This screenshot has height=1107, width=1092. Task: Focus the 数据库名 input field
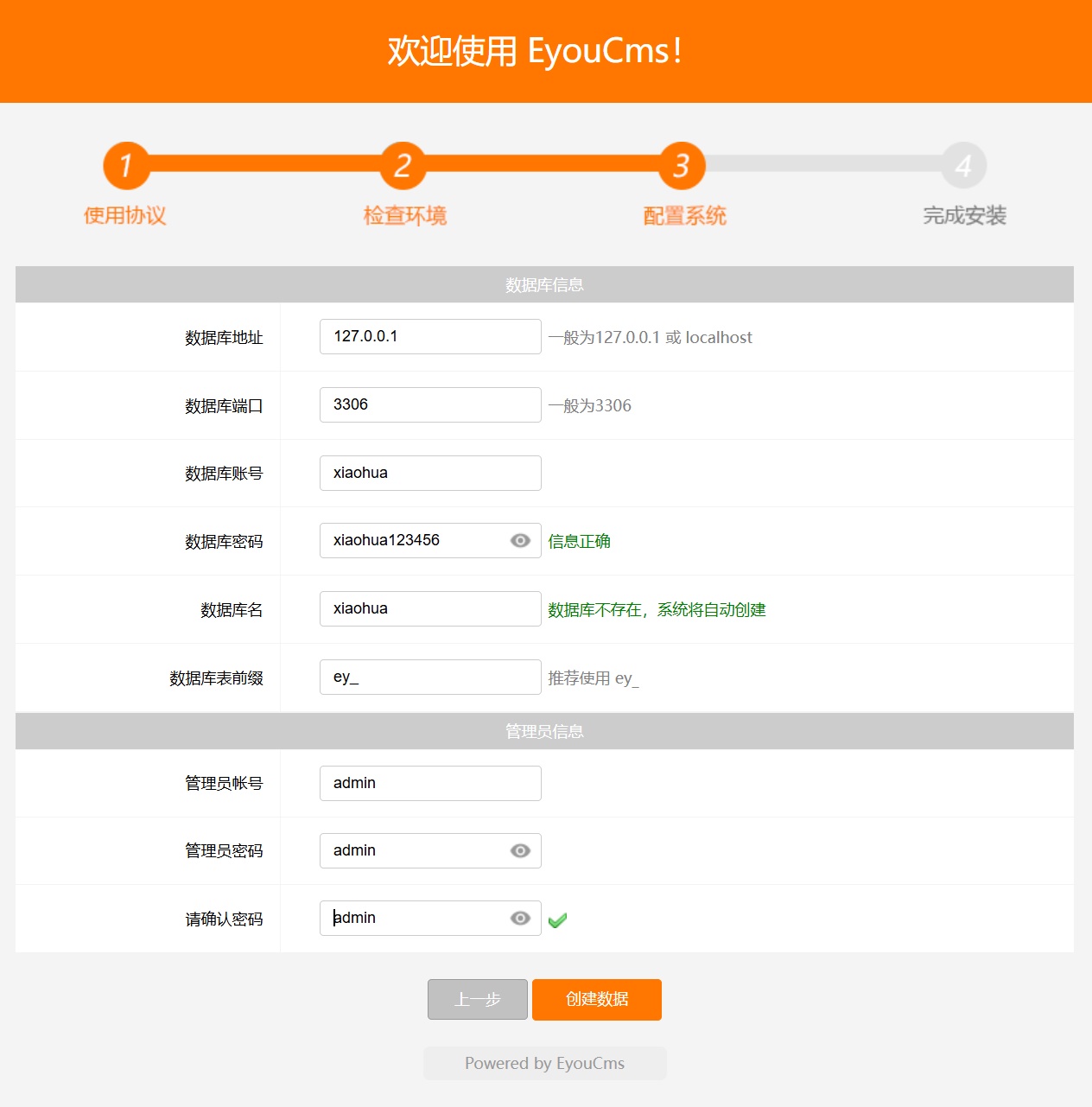point(430,609)
